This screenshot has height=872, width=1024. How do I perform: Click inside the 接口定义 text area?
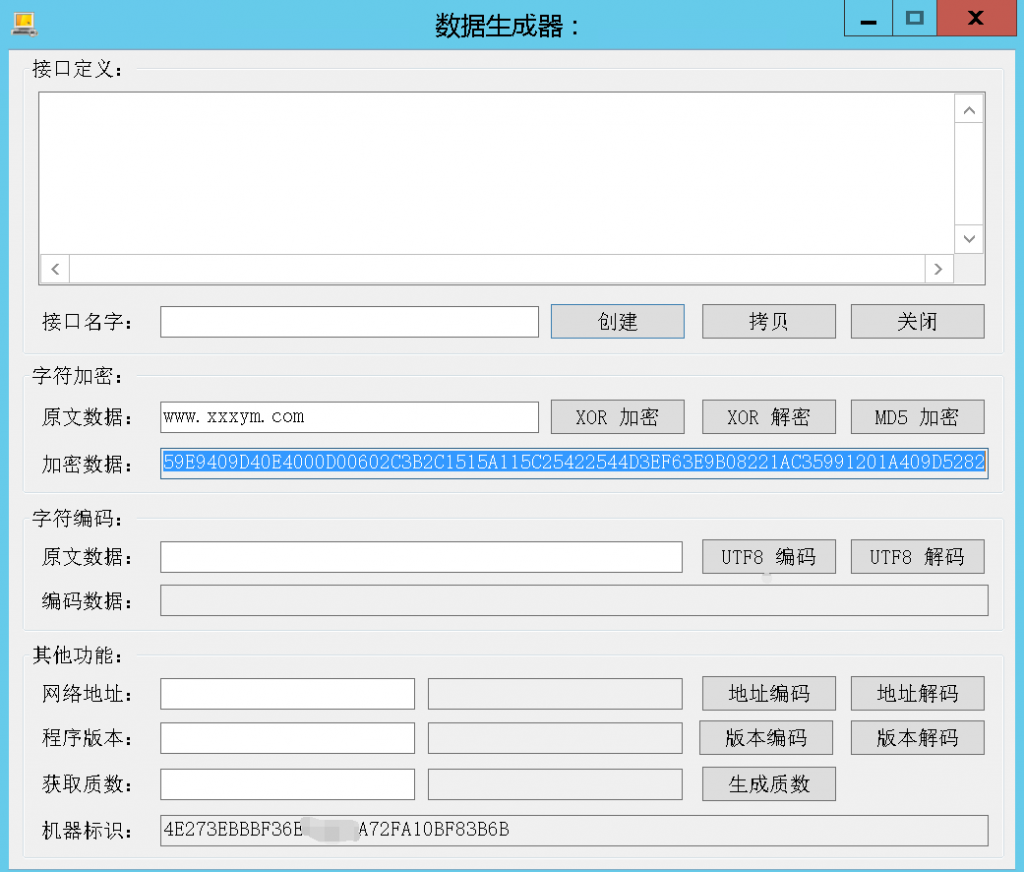pos(496,174)
